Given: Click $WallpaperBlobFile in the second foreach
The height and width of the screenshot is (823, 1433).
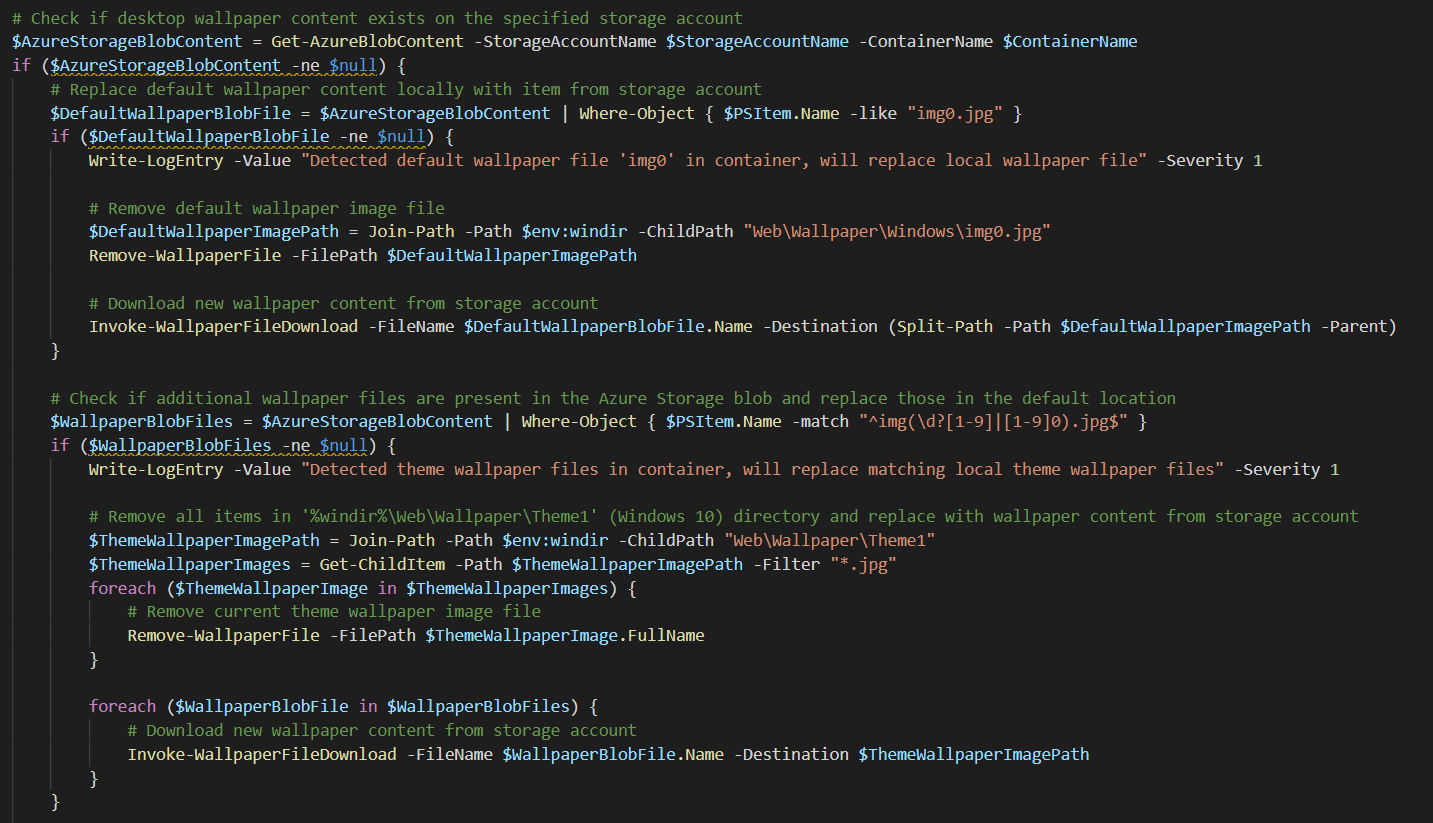Looking at the screenshot, I should click(262, 706).
